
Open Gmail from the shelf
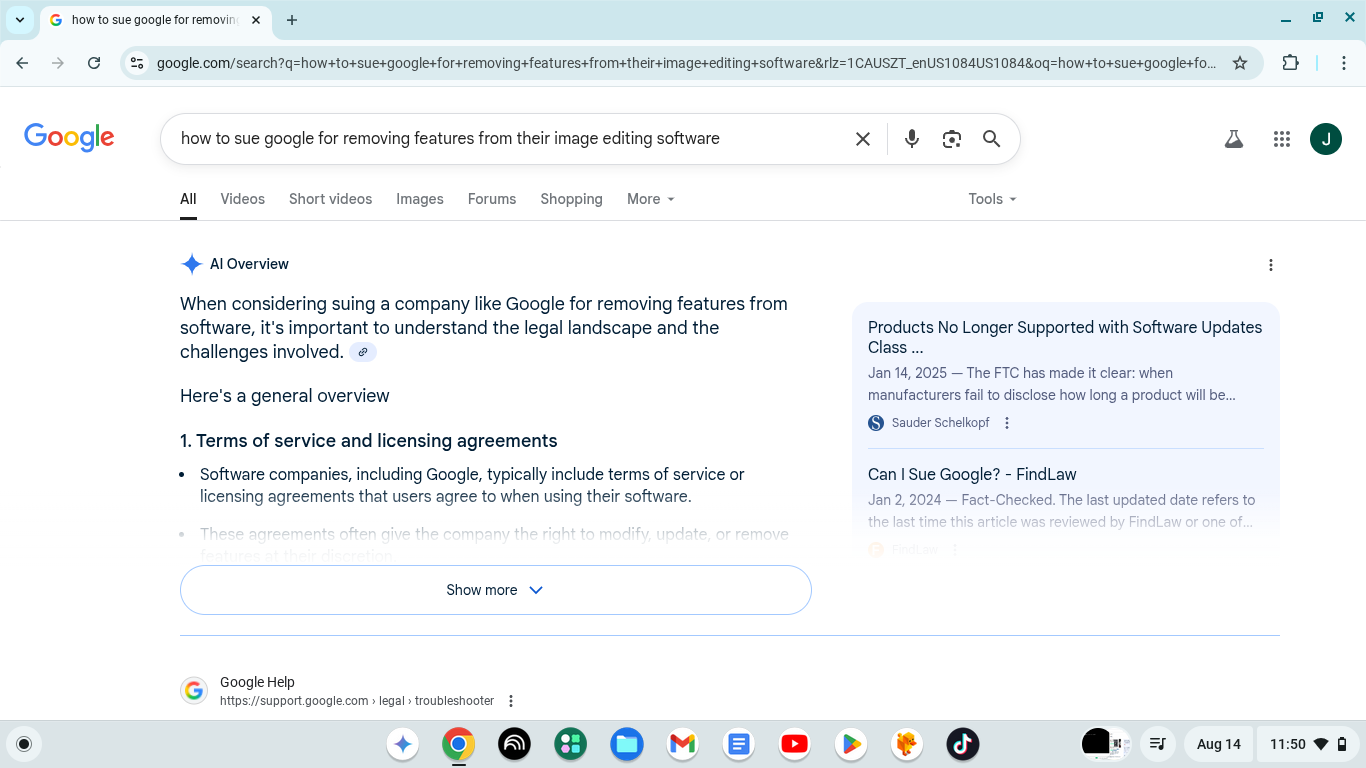click(x=683, y=744)
